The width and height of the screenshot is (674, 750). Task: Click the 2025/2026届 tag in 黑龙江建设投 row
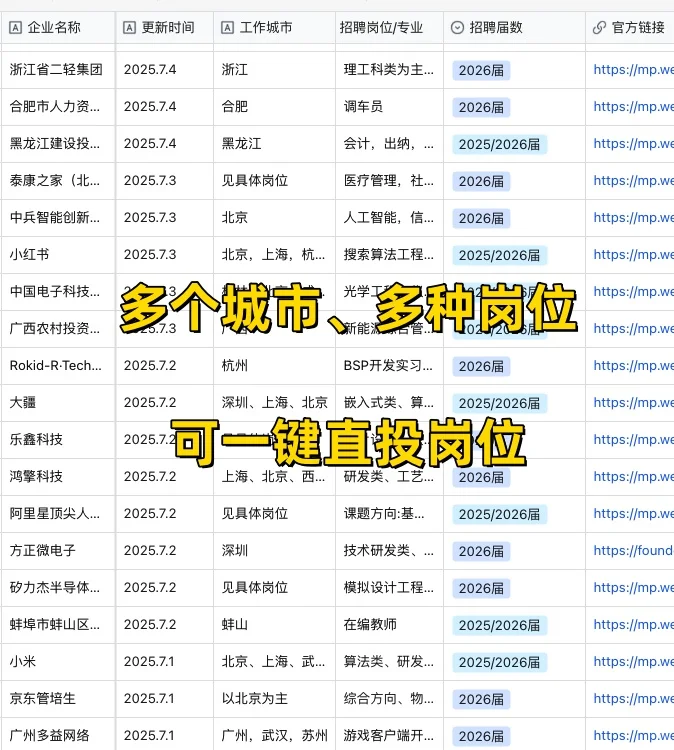point(499,144)
